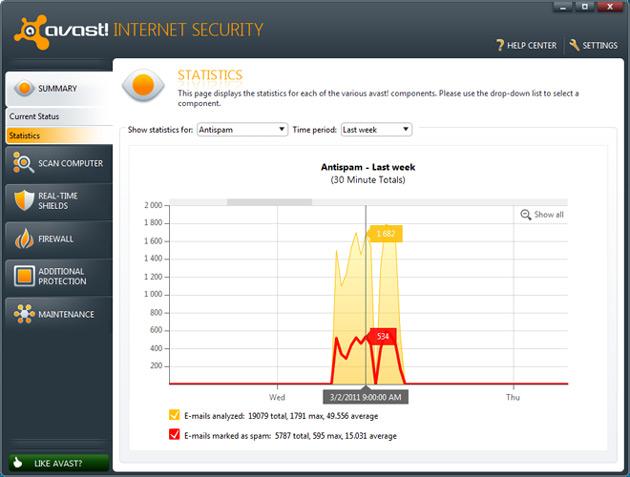Viewport: 630px width, 477px height.
Task: Click the large Statistics eye icon
Action: [x=143, y=85]
